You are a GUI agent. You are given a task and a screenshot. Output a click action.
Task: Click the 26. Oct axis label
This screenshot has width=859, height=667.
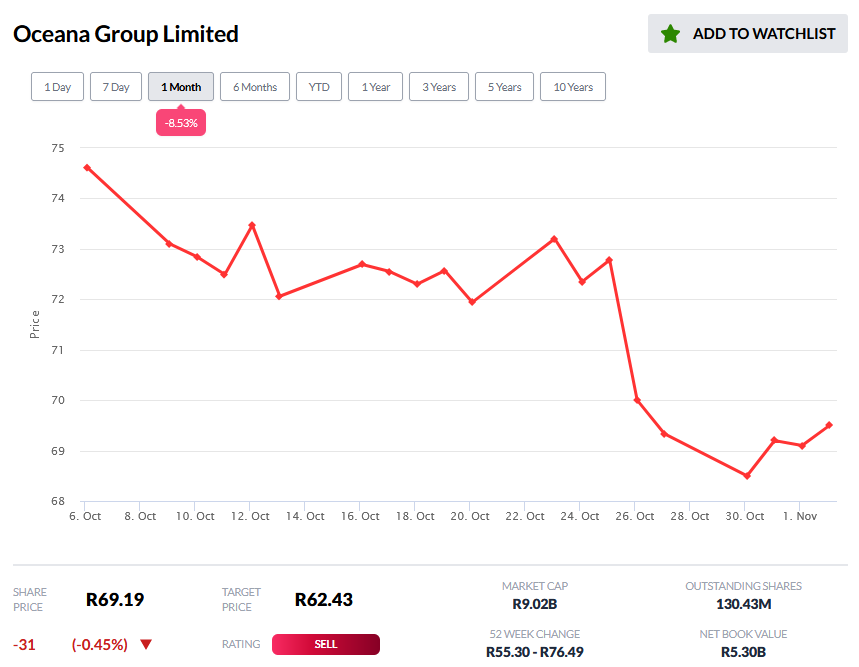(x=634, y=516)
